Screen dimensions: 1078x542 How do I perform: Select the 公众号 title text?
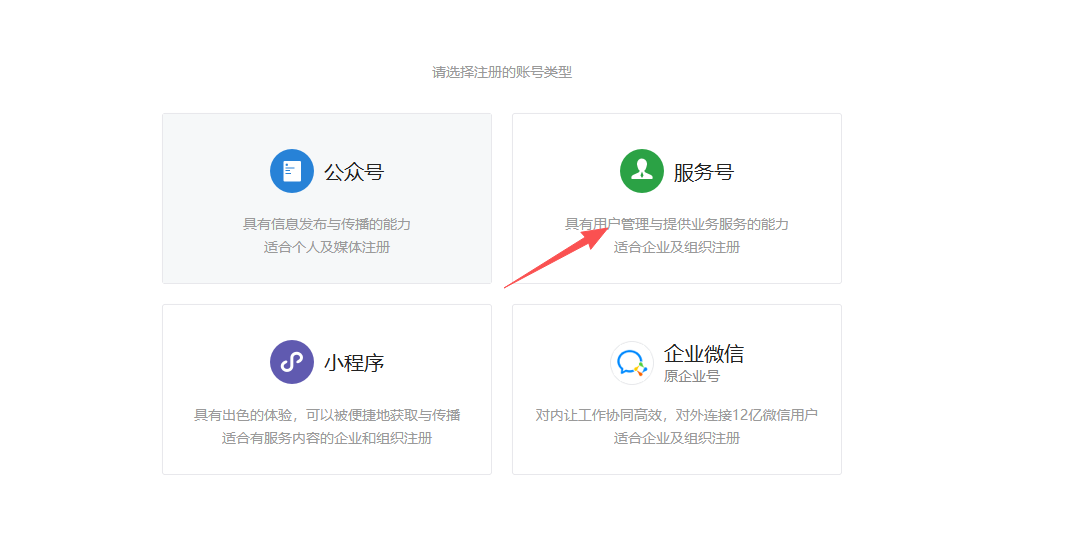pyautogui.click(x=354, y=172)
